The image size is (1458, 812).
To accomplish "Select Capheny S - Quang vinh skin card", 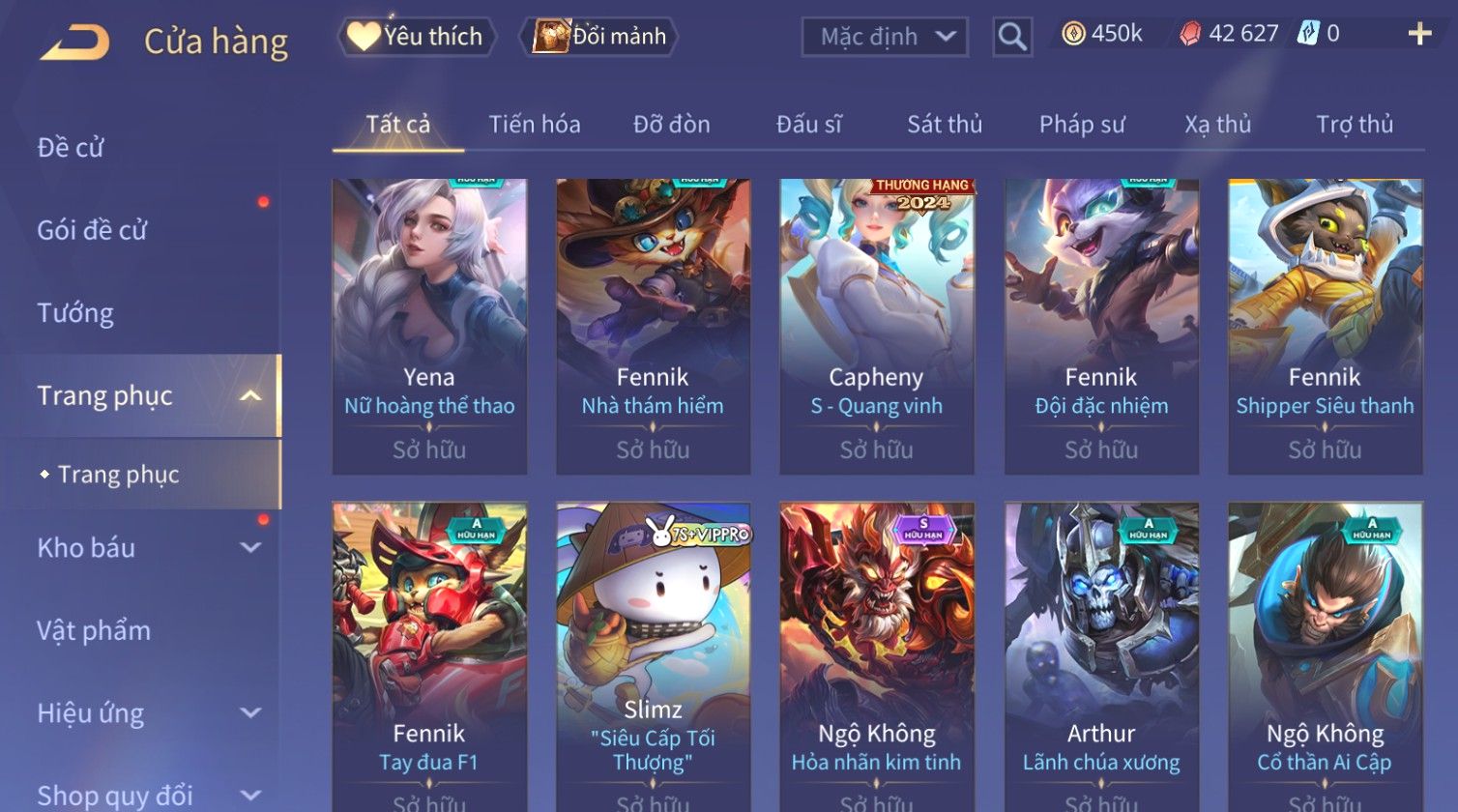I will pos(877,327).
